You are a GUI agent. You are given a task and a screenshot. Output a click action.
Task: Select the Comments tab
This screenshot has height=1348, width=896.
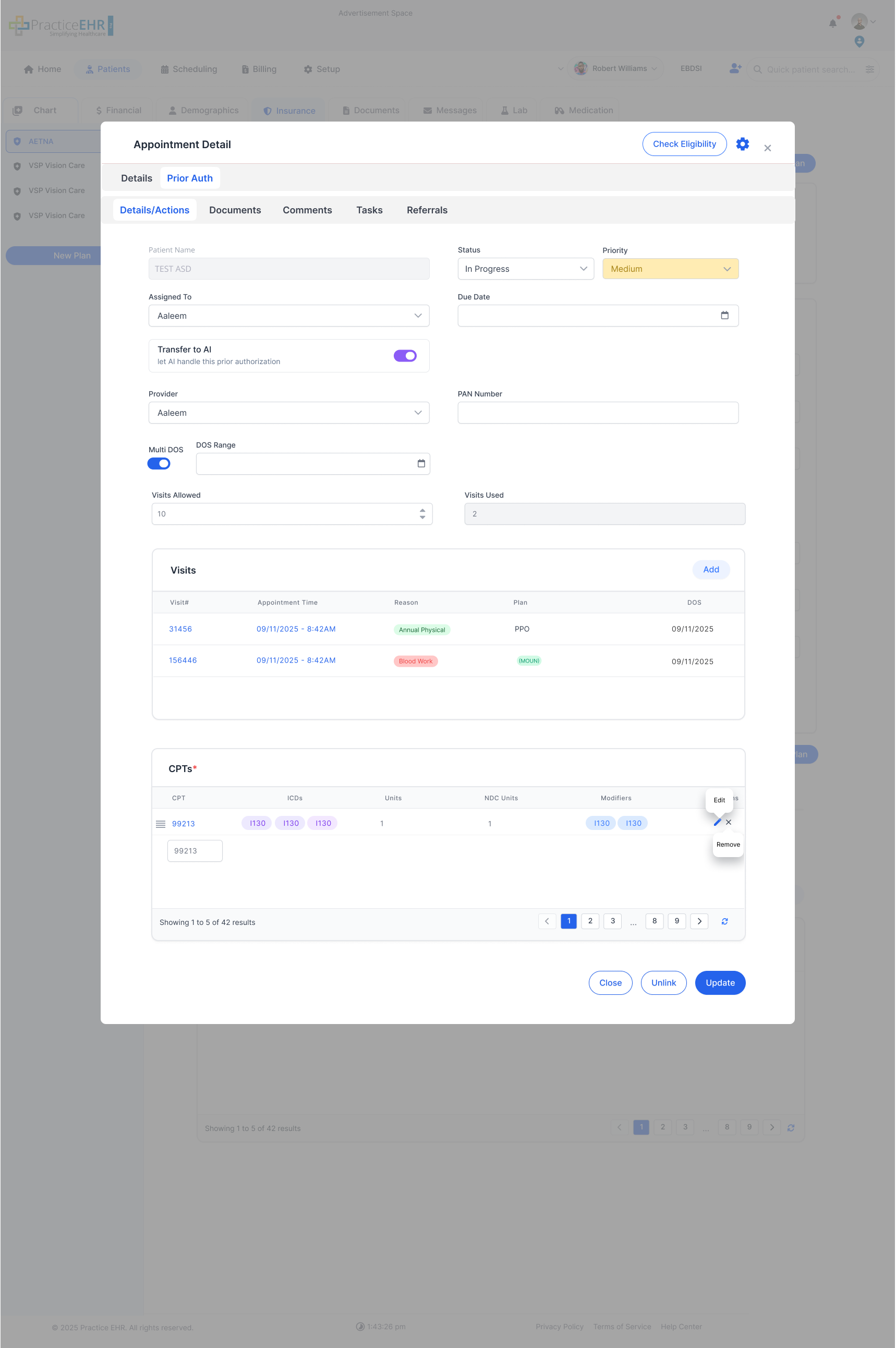tap(307, 210)
